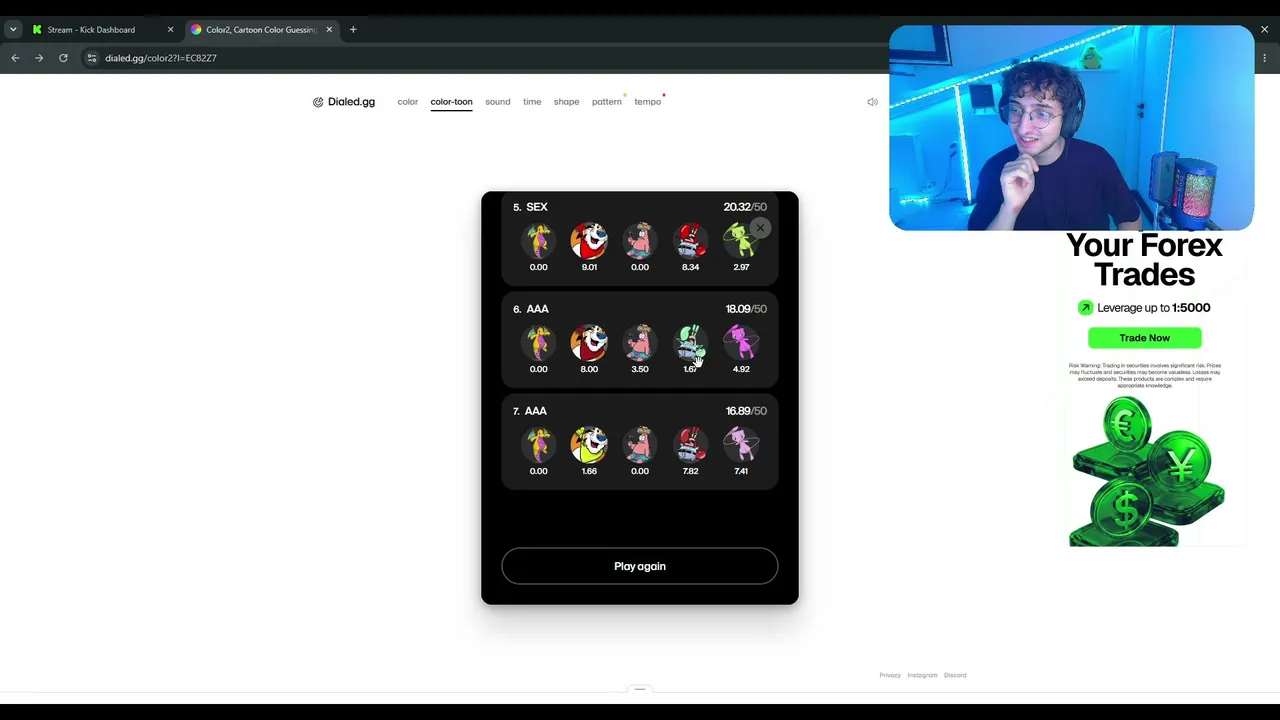This screenshot has height=720, width=1280.
Task: Select the Mr. Krabs icon scored 7.82
Action: [x=690, y=444]
